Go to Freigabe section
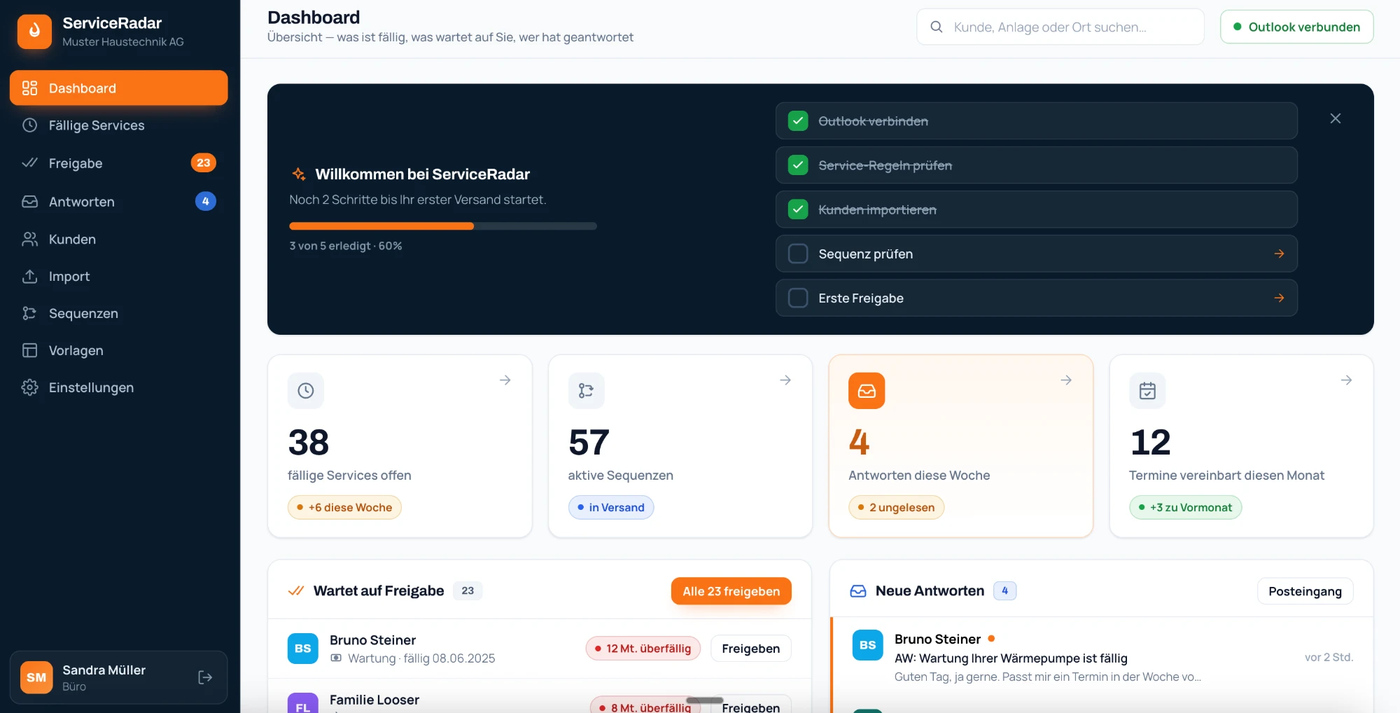The width and height of the screenshot is (1400, 713). (119, 163)
